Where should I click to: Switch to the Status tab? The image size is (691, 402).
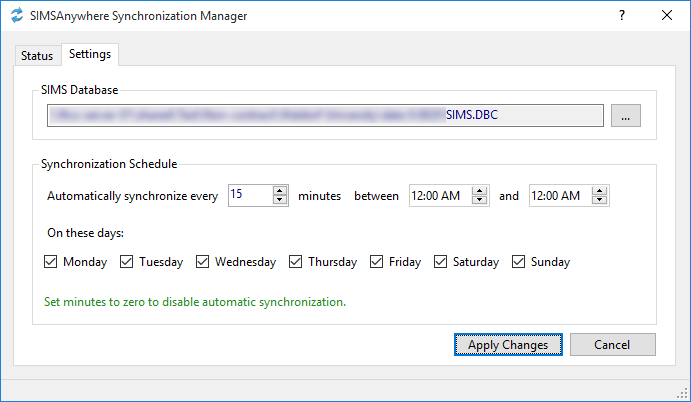[x=37, y=56]
